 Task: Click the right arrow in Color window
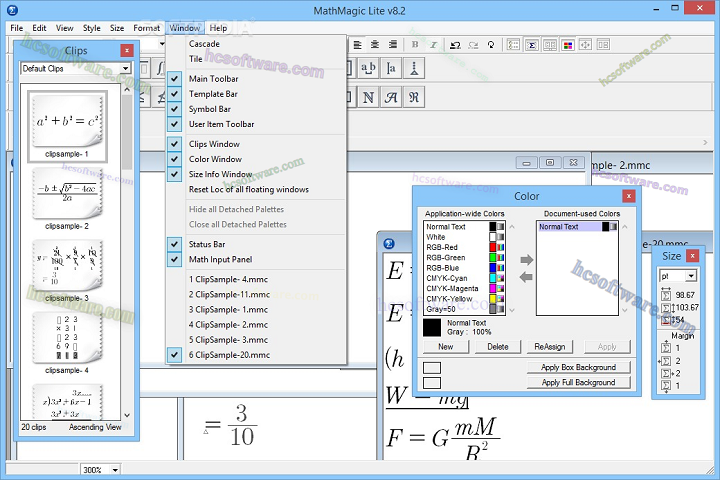pyautogui.click(x=526, y=260)
